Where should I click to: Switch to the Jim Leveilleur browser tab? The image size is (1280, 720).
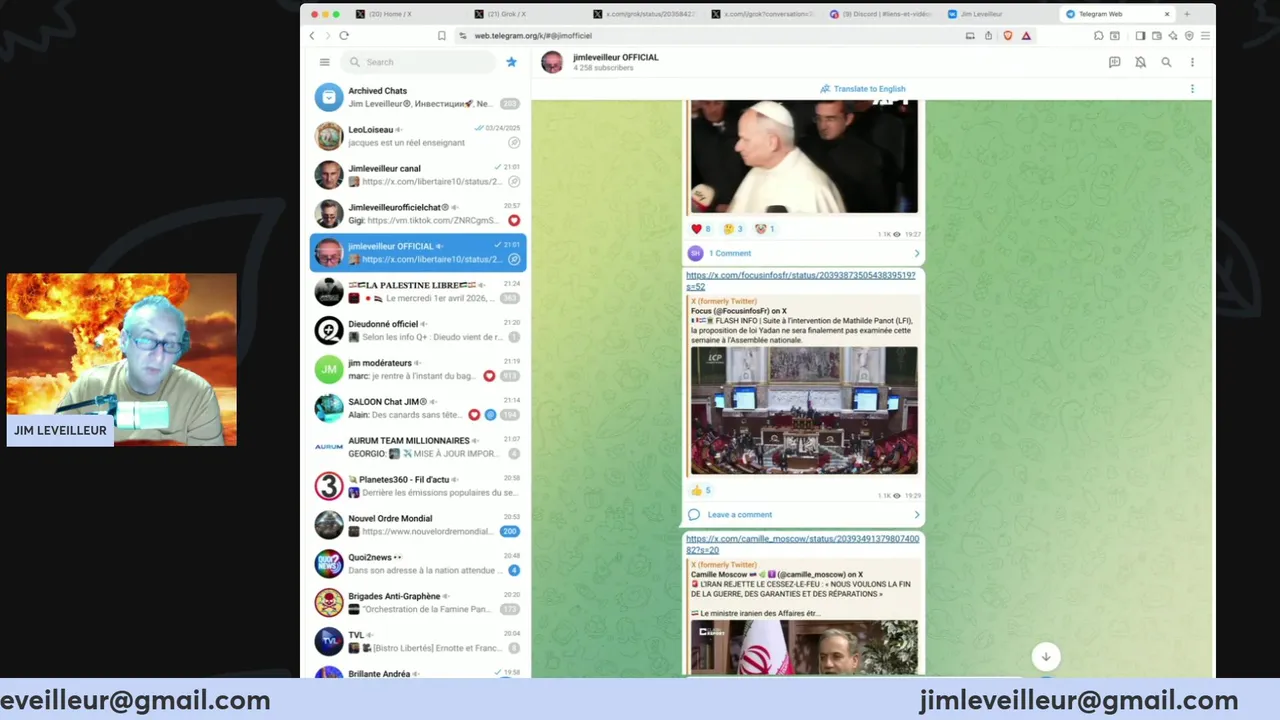998,14
